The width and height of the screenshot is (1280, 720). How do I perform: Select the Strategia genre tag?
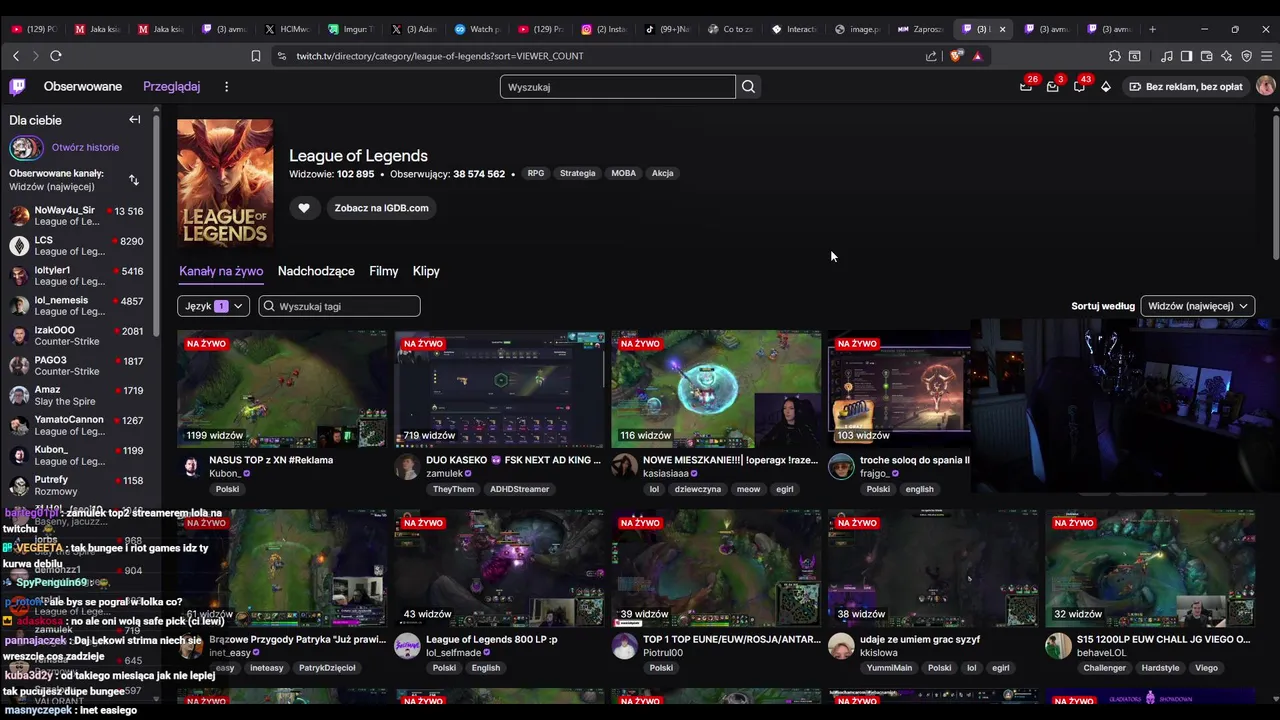577,173
